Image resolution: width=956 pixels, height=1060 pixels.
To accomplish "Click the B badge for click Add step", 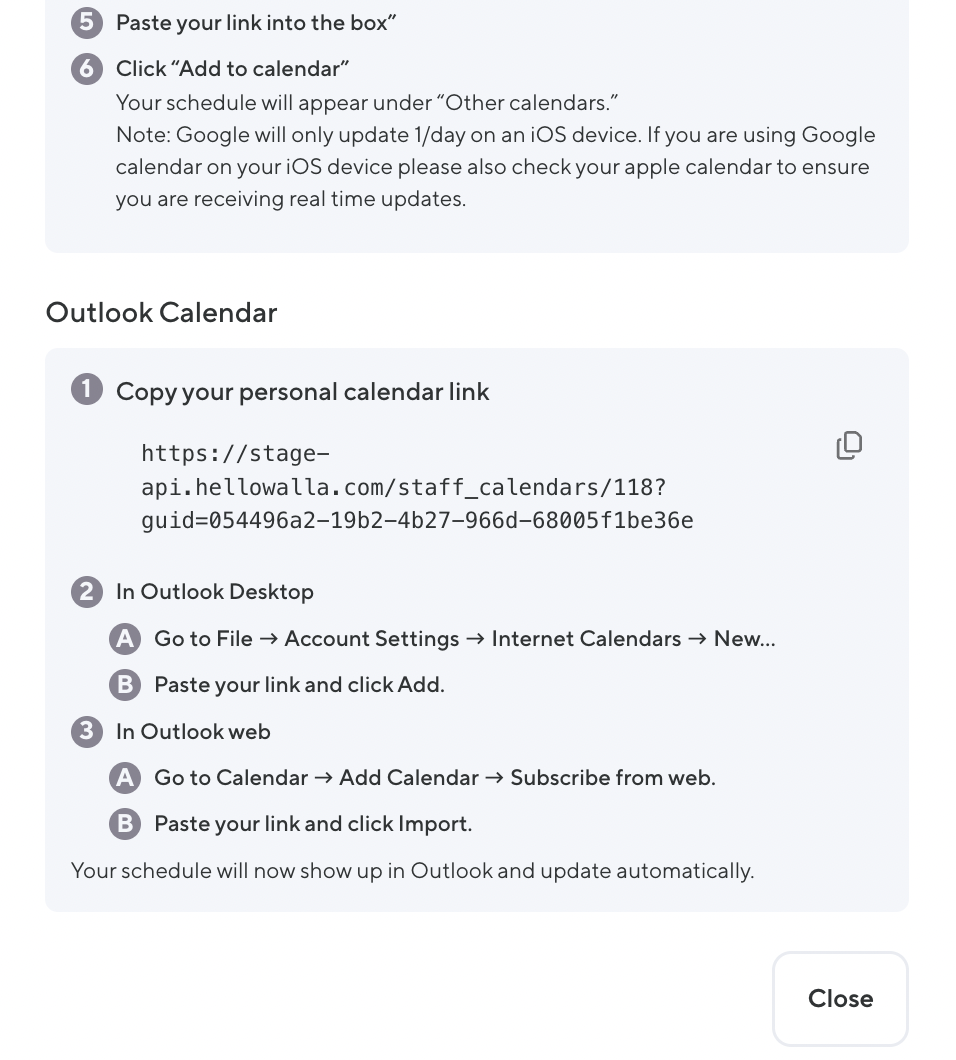I will click(x=125, y=684).
